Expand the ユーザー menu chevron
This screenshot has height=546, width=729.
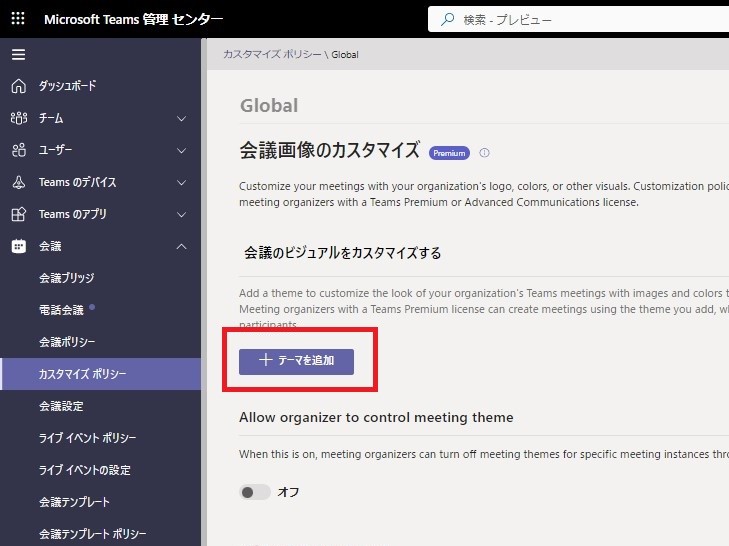pos(182,151)
